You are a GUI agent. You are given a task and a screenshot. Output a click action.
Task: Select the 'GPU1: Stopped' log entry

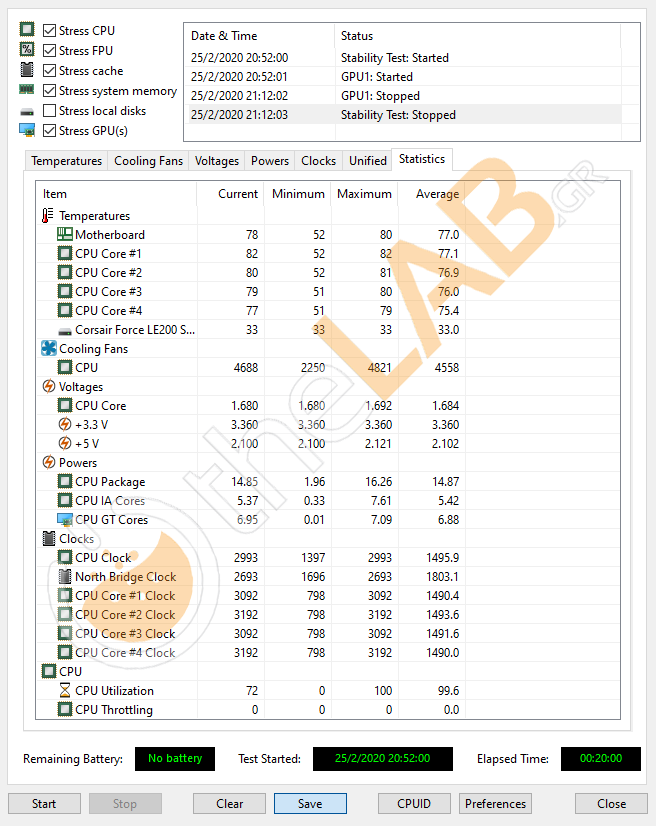pyautogui.click(x=403, y=96)
